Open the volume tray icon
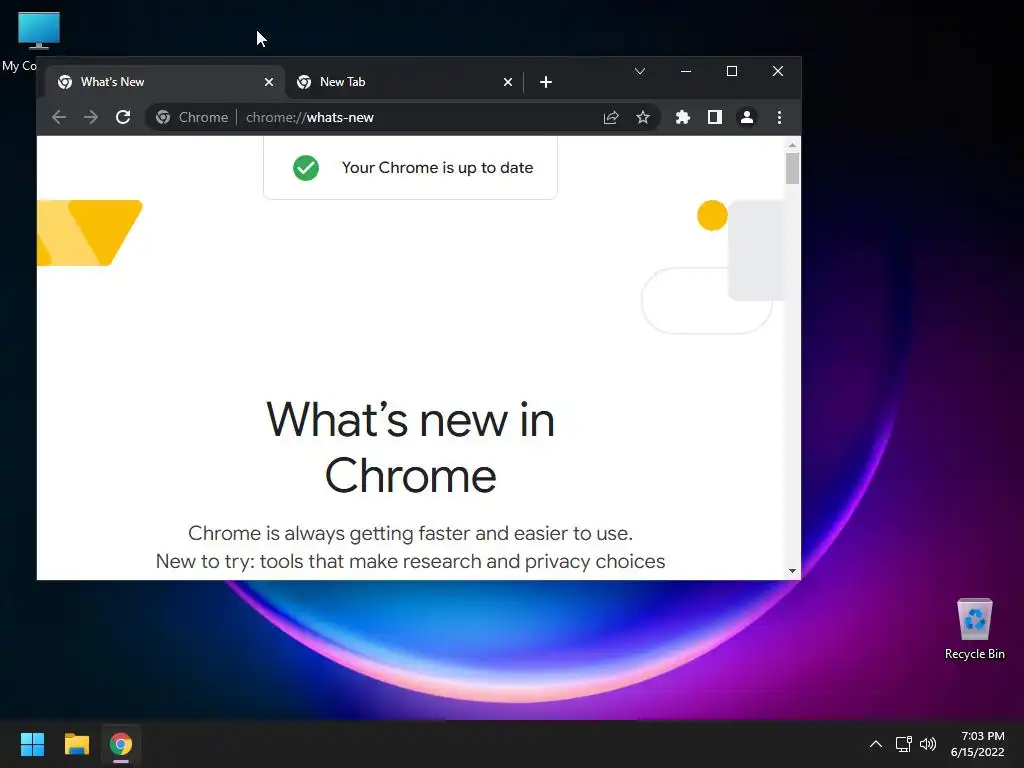Screen dimensions: 1024x768 (x=927, y=744)
